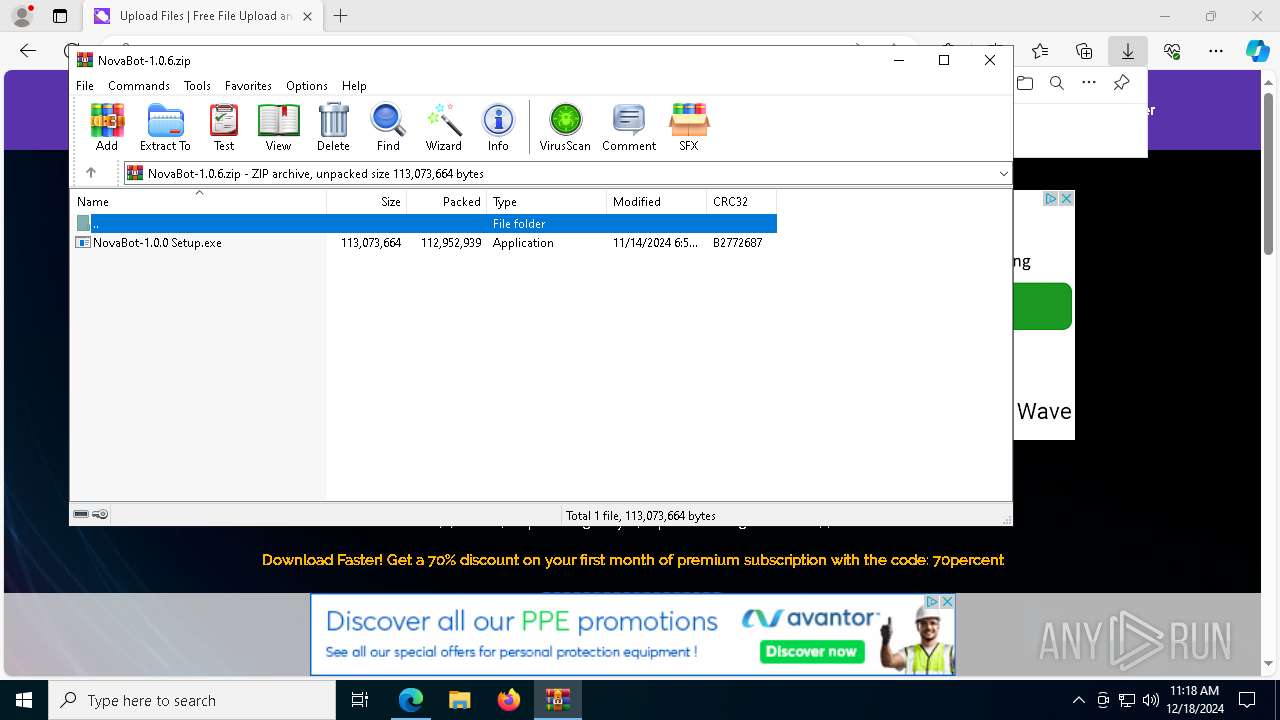Screen dimensions: 1280x720
Task: Open downloads folder icon in Edge panel
Action: point(1025,83)
